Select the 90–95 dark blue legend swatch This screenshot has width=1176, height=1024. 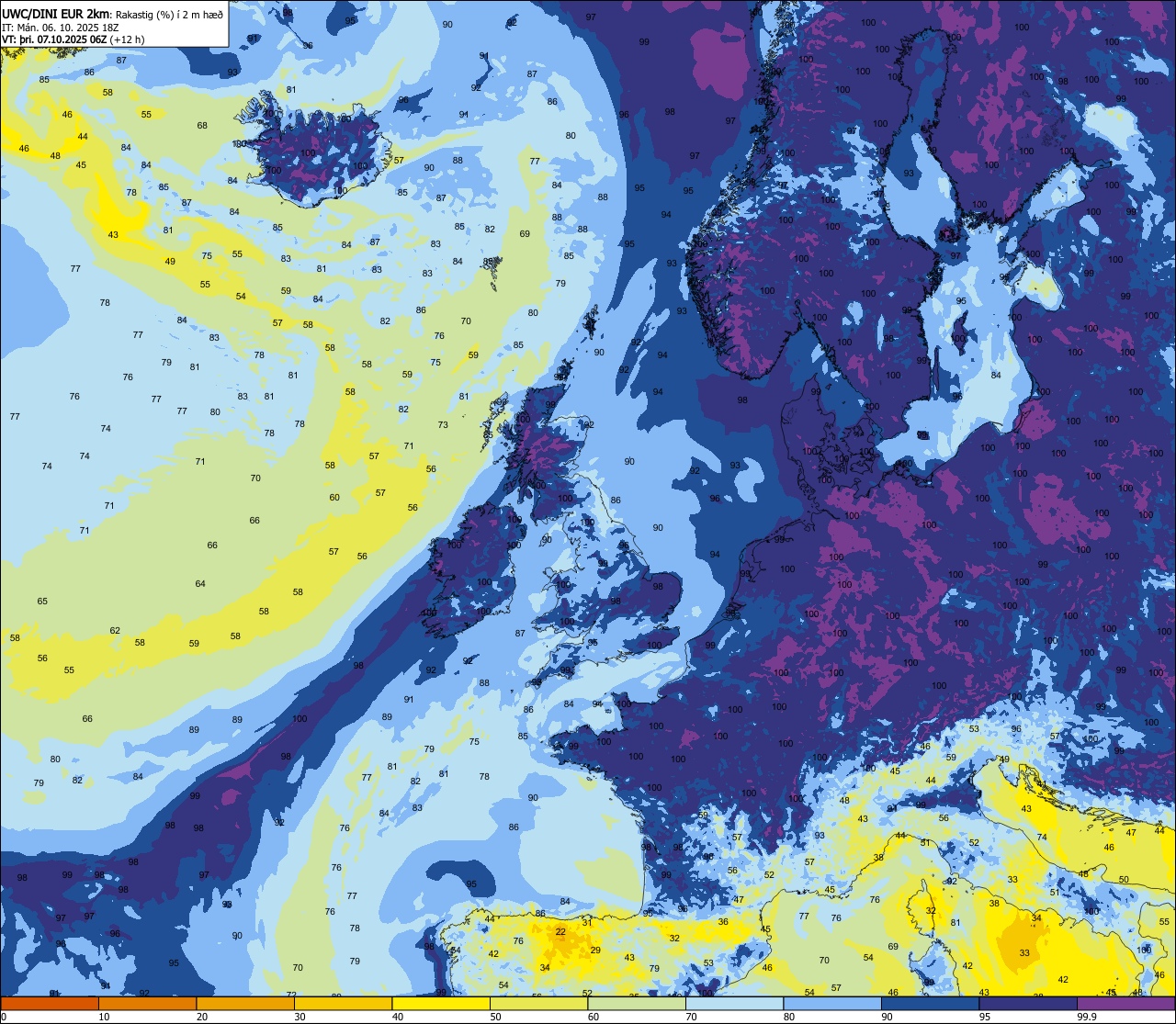pos(930,1003)
